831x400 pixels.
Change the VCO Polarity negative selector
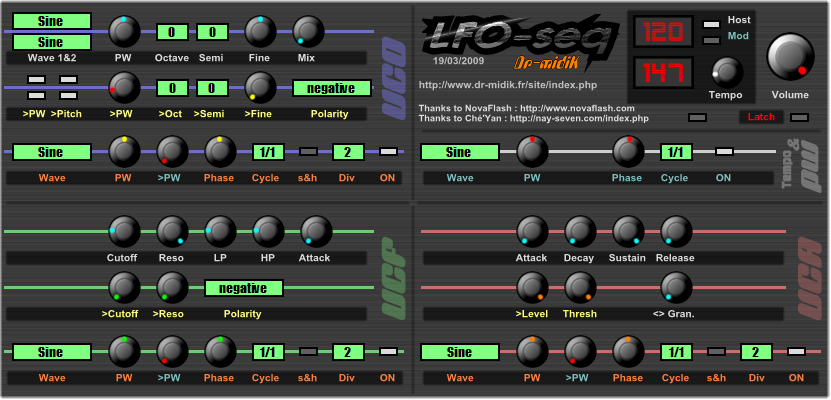(331, 88)
